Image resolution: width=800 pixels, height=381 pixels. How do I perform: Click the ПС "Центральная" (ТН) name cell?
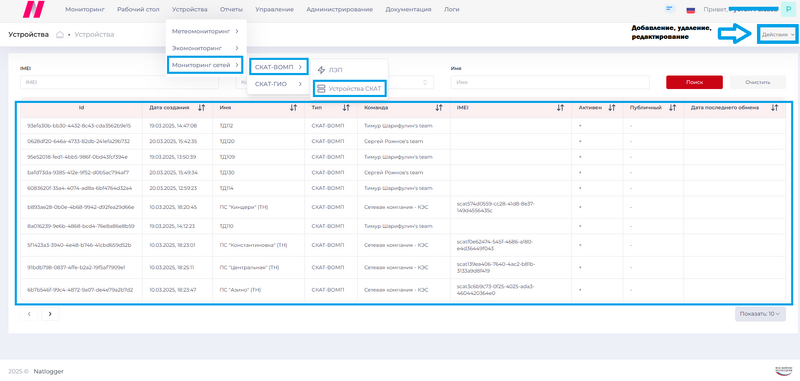[x=249, y=267]
